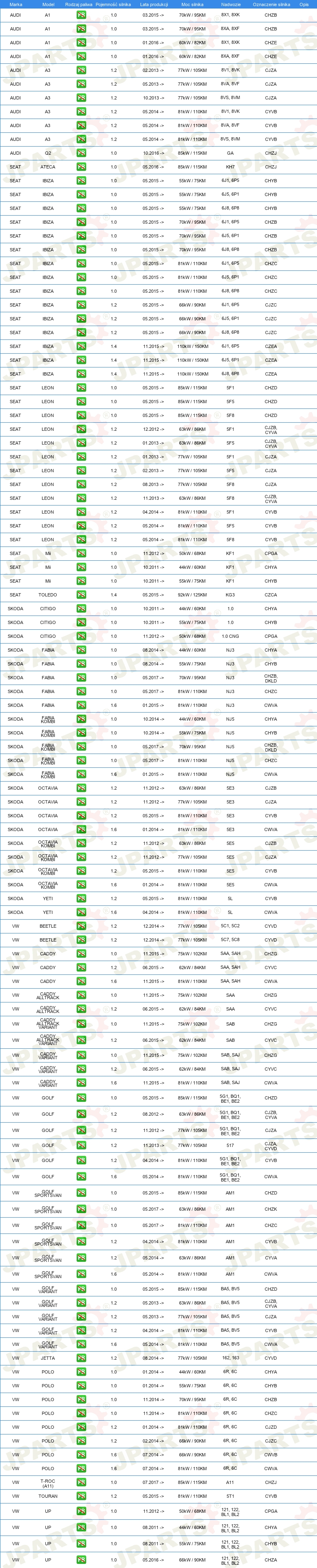Click the fuel icon in the LEON 12.2012 row
This screenshot has width=317, height=1568.
(81, 429)
